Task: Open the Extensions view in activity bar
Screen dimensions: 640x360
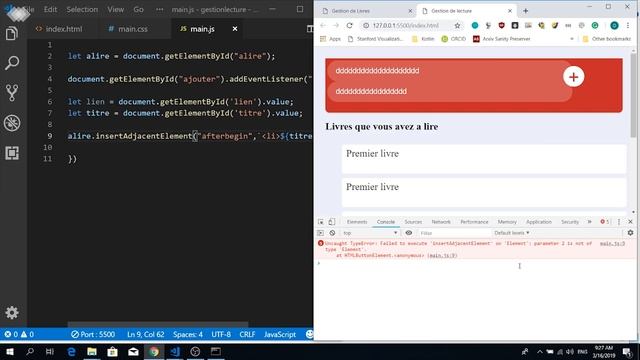Action: point(12,153)
